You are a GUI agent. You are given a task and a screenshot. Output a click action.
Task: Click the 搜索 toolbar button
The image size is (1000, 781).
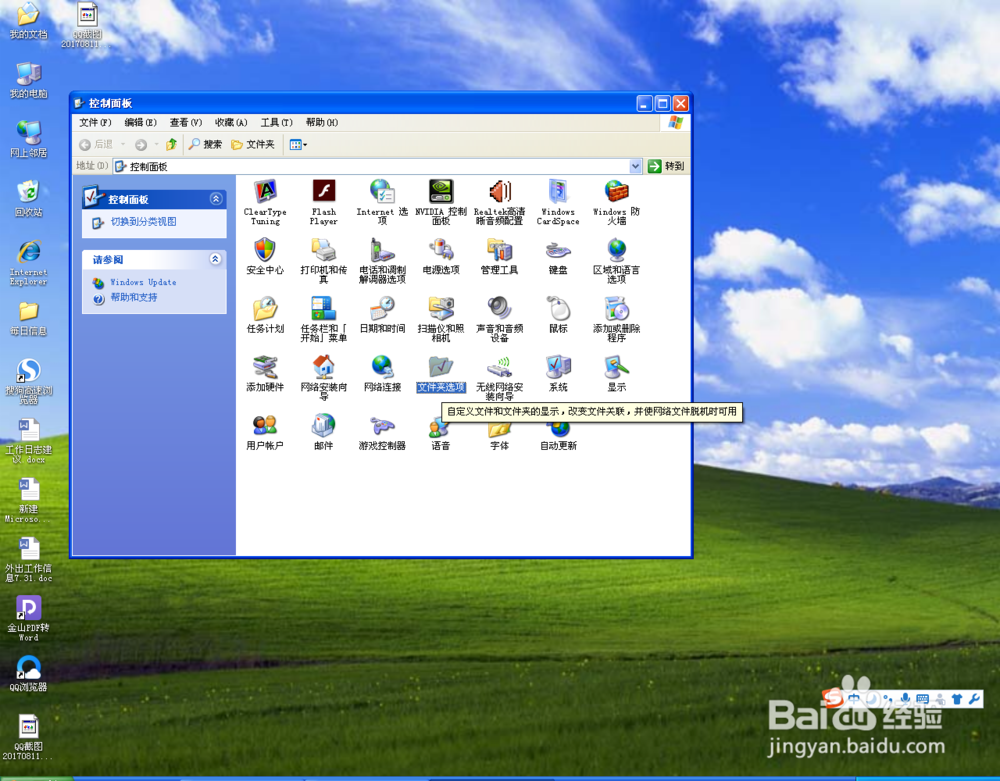pyautogui.click(x=205, y=145)
